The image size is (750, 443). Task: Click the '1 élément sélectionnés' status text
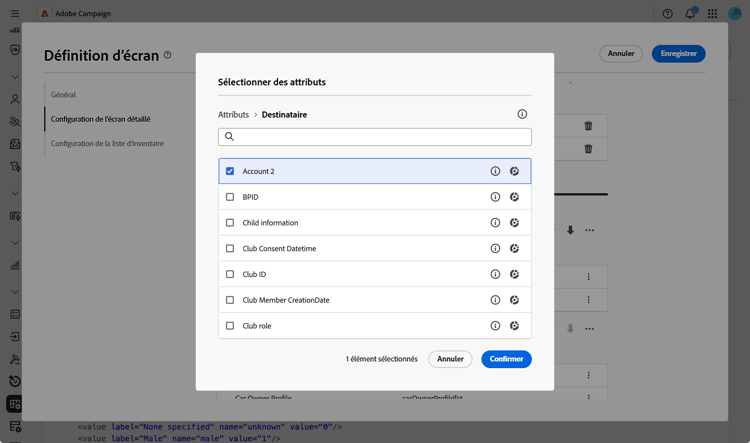tap(382, 359)
